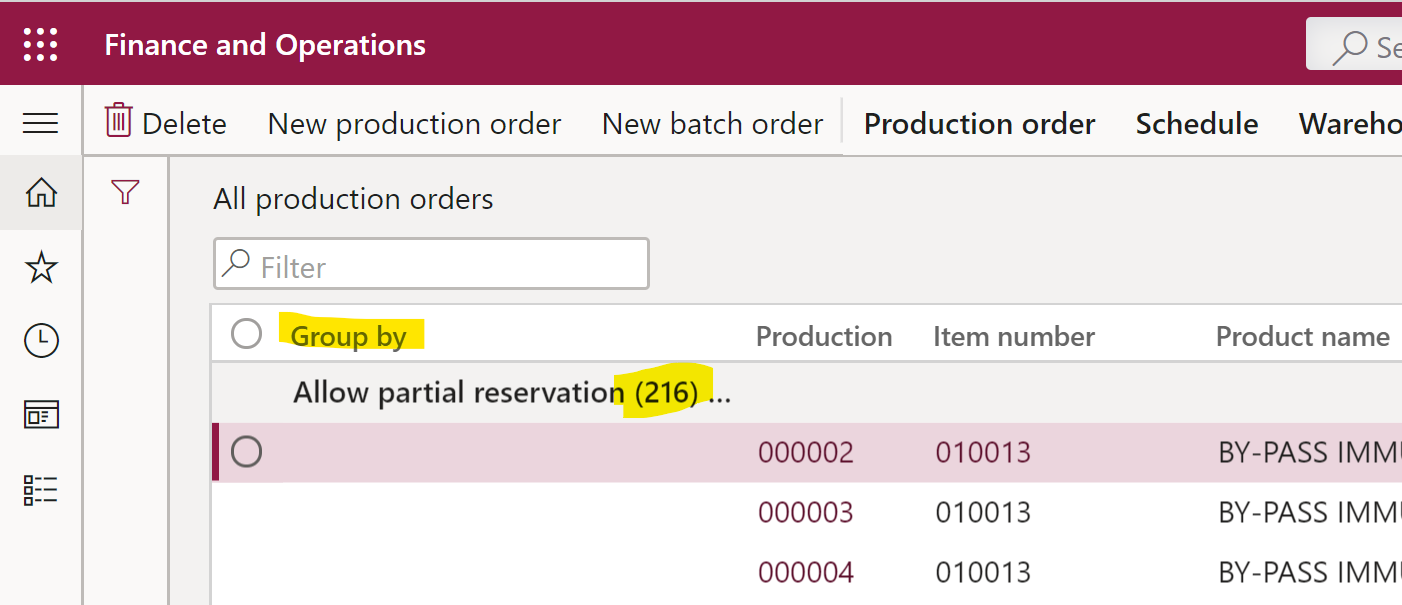This screenshot has width=1402, height=605.
Task: Open Recent clock icon
Action: 41,341
